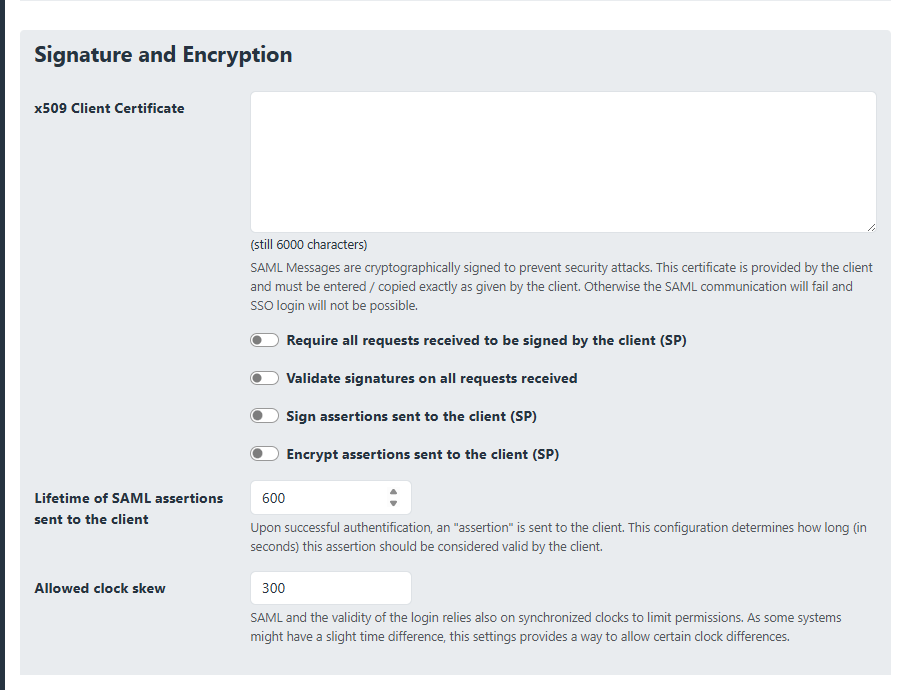Toggle the Validate signatures on all requests switch
This screenshot has width=903, height=690.
264,378
